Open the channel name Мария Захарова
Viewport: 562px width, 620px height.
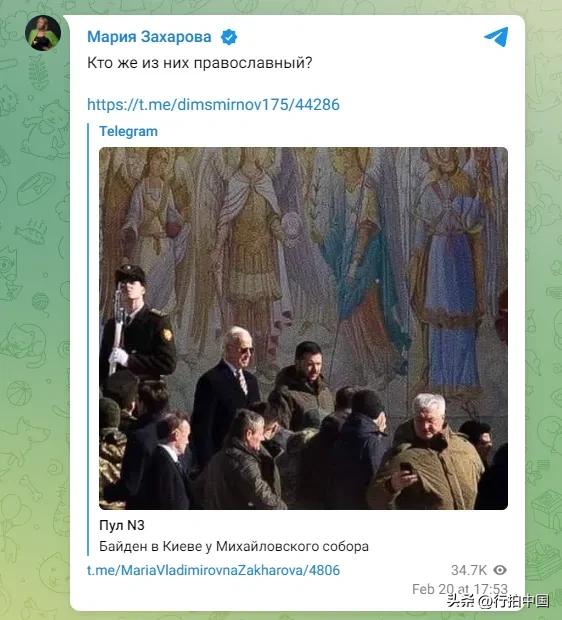[149, 37]
